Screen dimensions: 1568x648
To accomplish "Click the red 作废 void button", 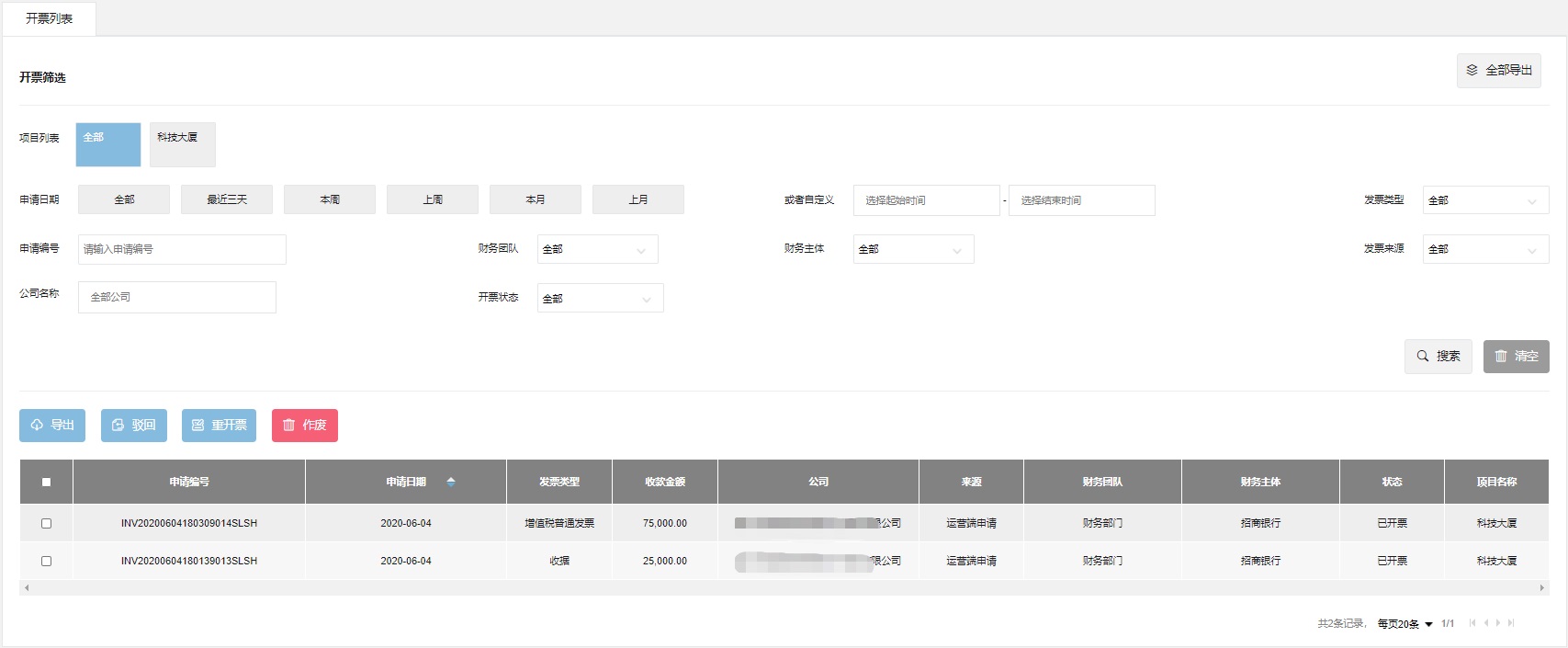I will (x=305, y=426).
